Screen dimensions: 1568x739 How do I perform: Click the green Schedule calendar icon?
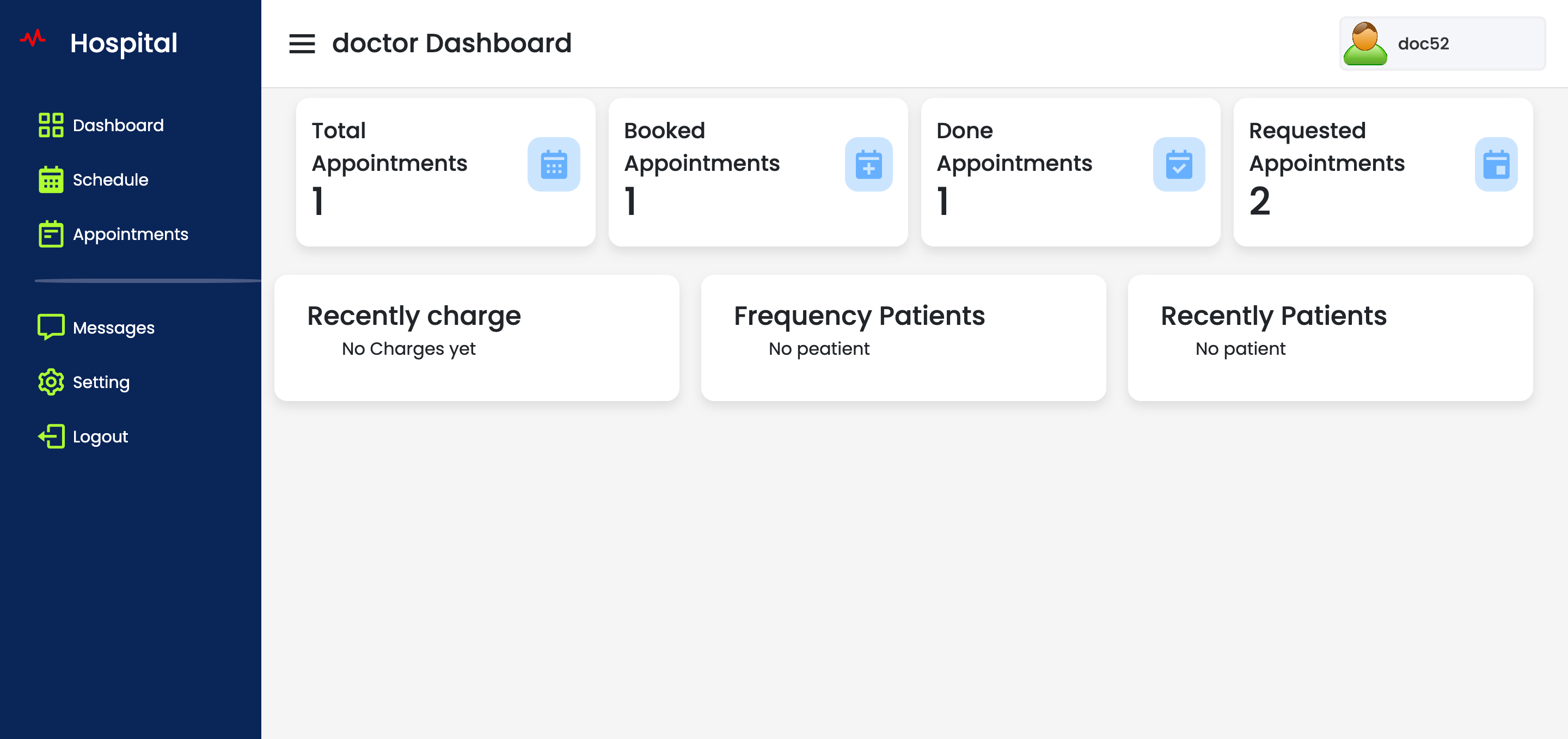click(x=51, y=180)
